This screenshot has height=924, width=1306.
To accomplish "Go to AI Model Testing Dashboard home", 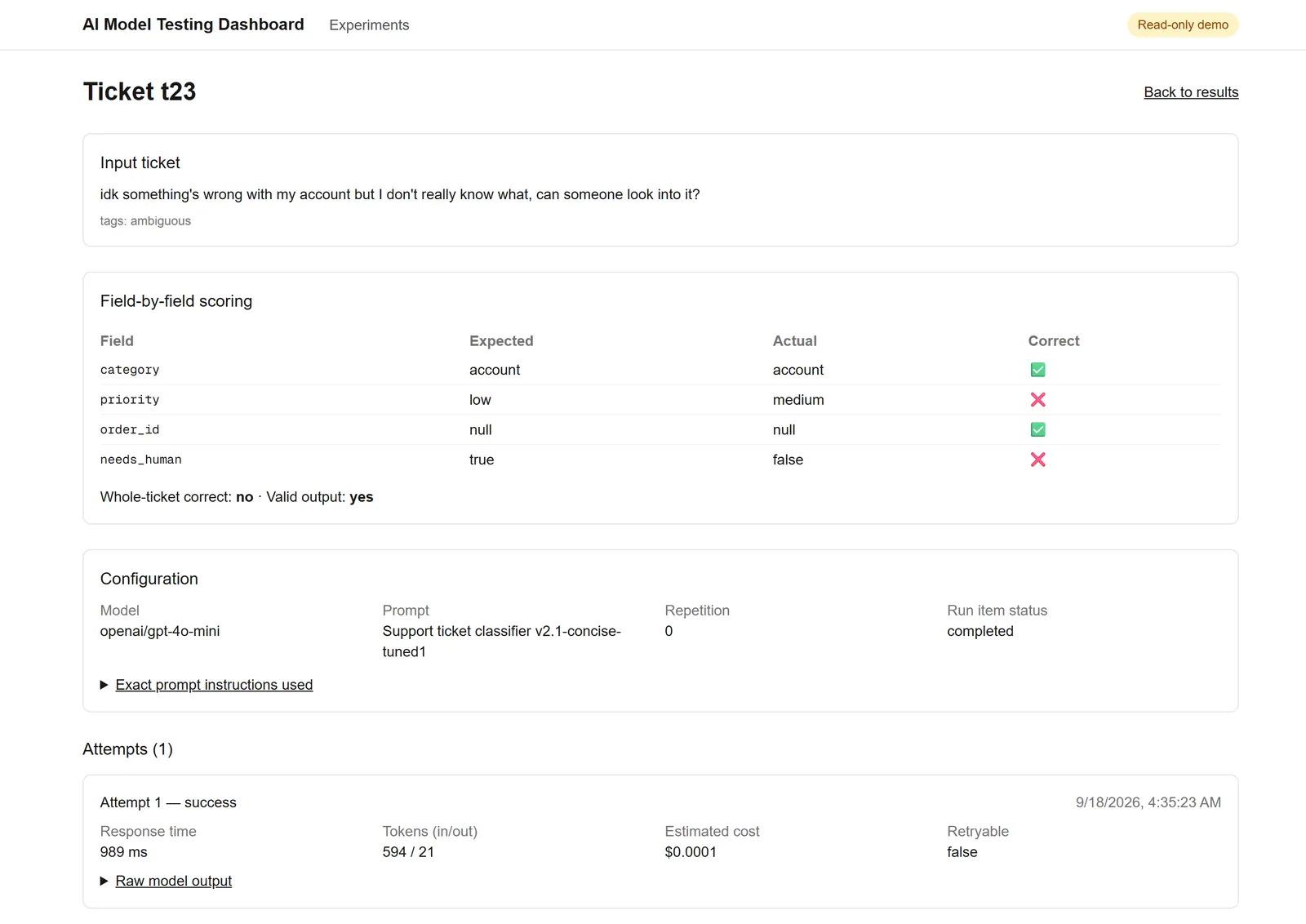I will coord(193,24).
